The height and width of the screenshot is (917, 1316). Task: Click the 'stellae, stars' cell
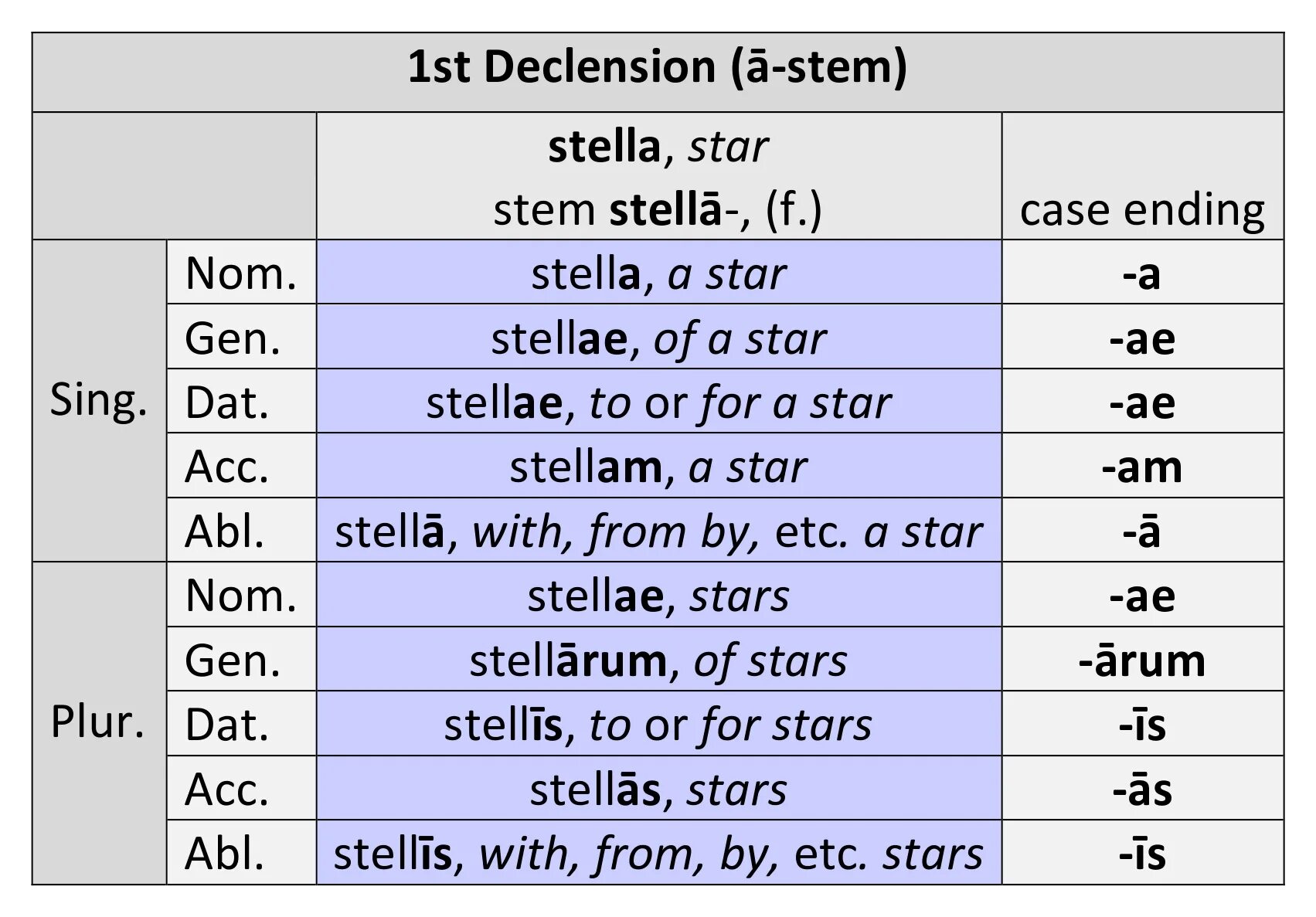[658, 596]
